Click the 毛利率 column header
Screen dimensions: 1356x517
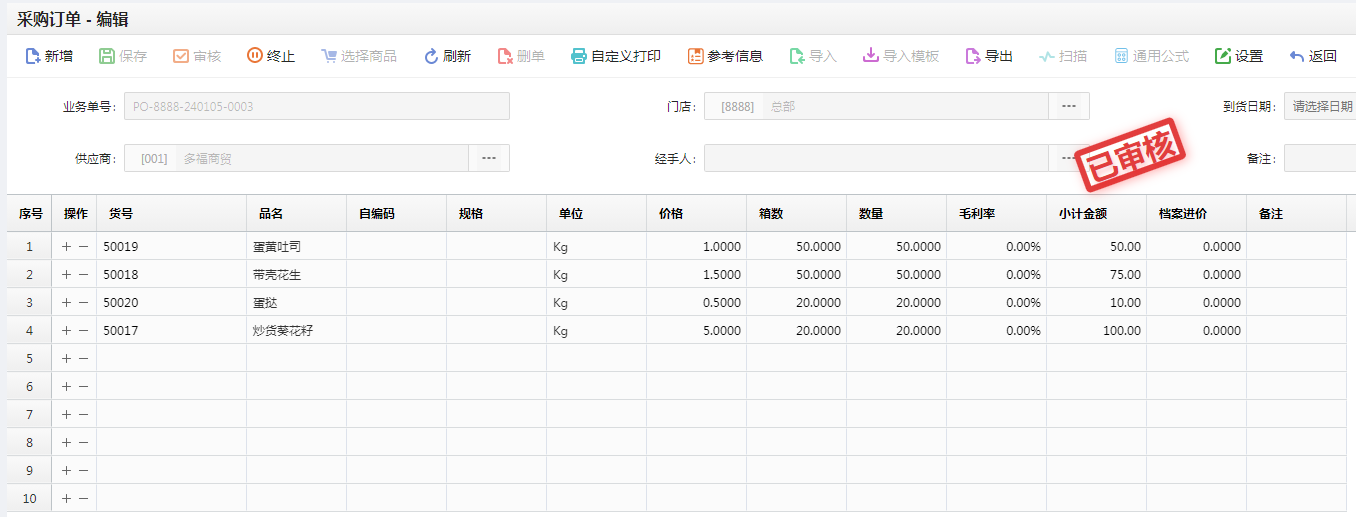997,214
